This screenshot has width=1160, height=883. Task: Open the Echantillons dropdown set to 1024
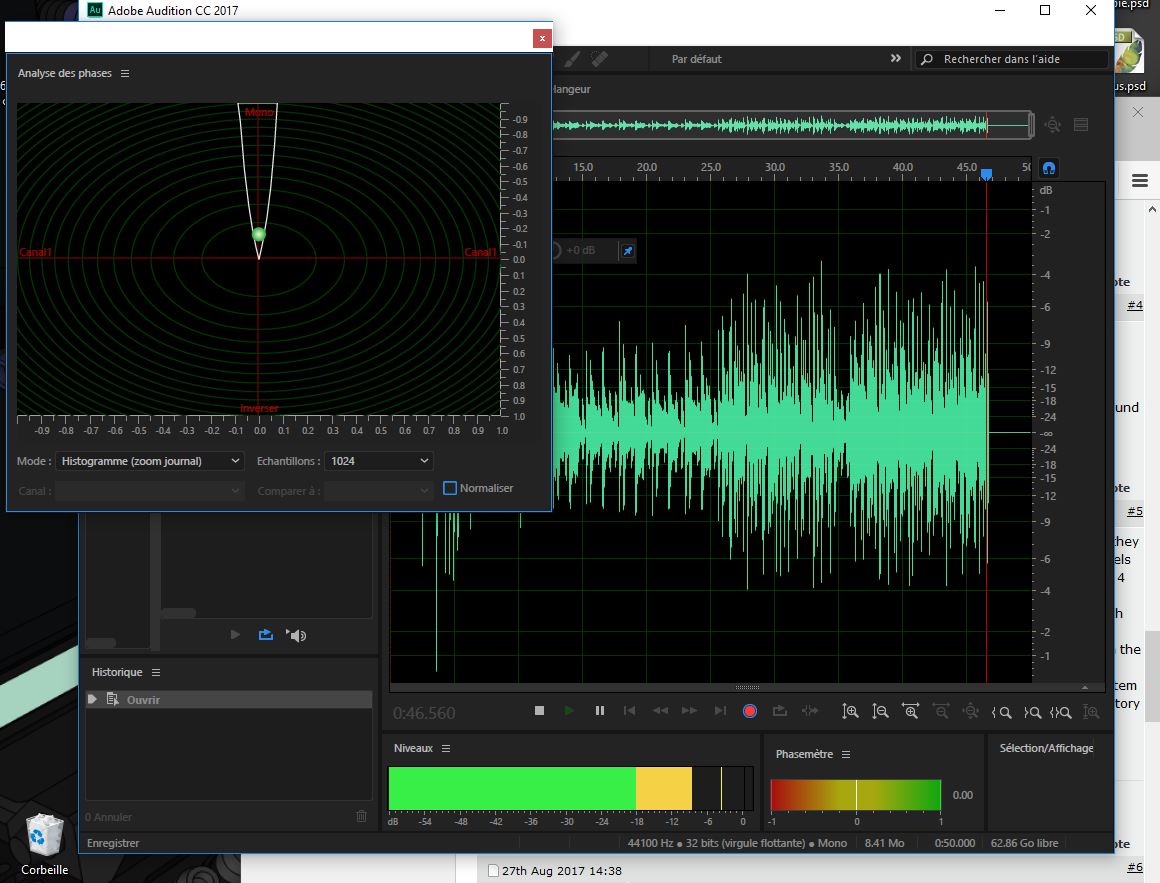379,461
